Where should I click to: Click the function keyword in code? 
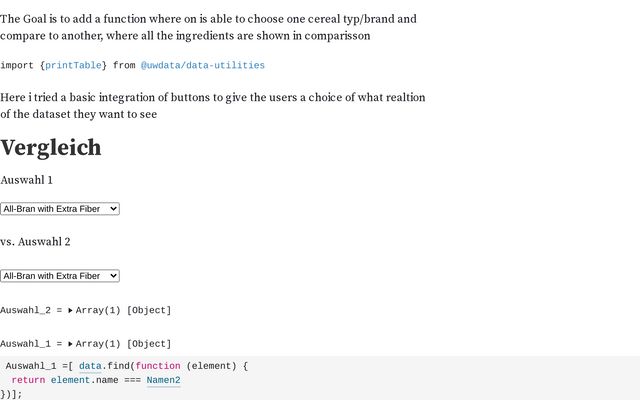coord(158,366)
